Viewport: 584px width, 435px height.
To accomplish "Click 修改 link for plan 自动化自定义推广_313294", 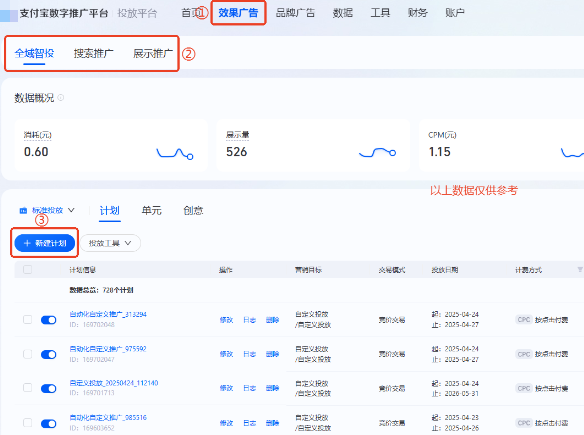I will click(x=226, y=320).
